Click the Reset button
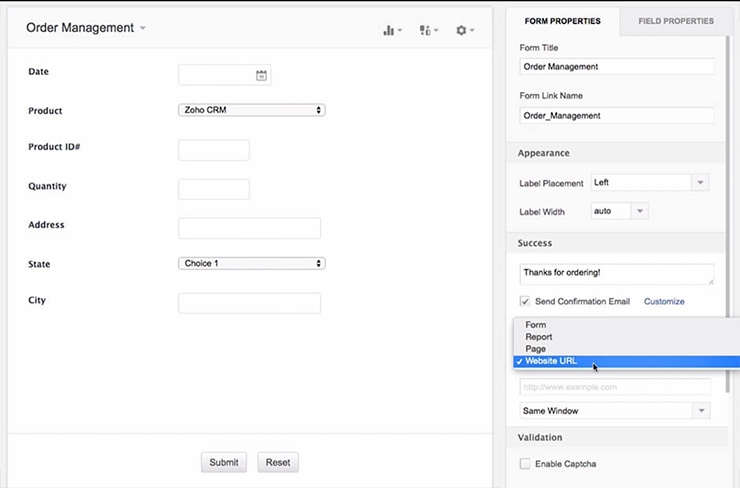The width and height of the screenshot is (740, 488). 278,463
